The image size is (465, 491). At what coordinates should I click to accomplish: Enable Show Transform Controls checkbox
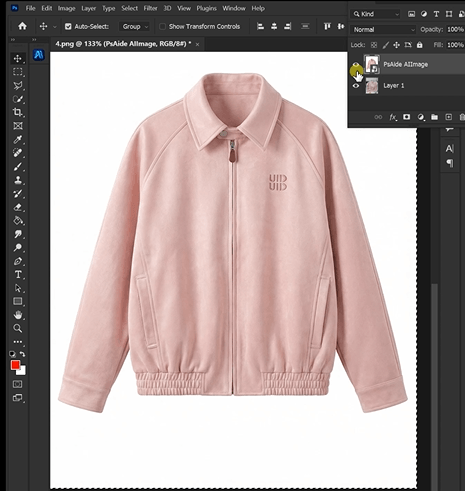tap(163, 27)
